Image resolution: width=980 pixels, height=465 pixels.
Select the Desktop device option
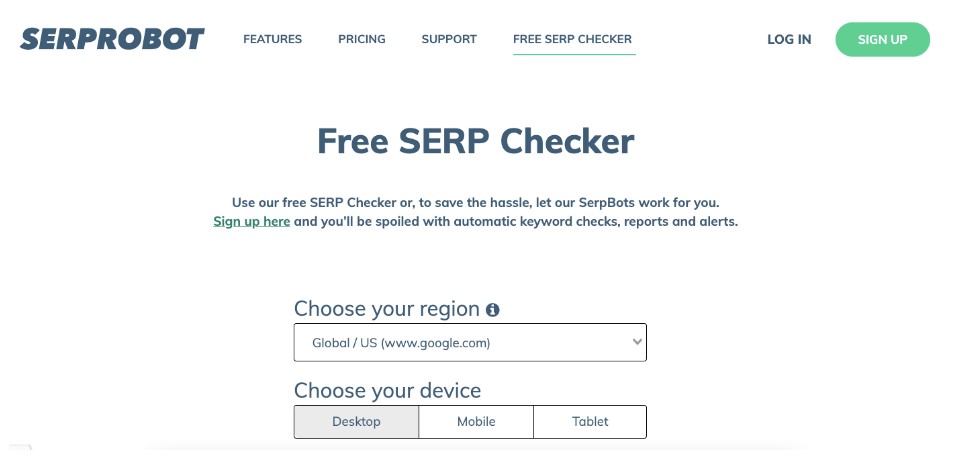[x=356, y=422]
